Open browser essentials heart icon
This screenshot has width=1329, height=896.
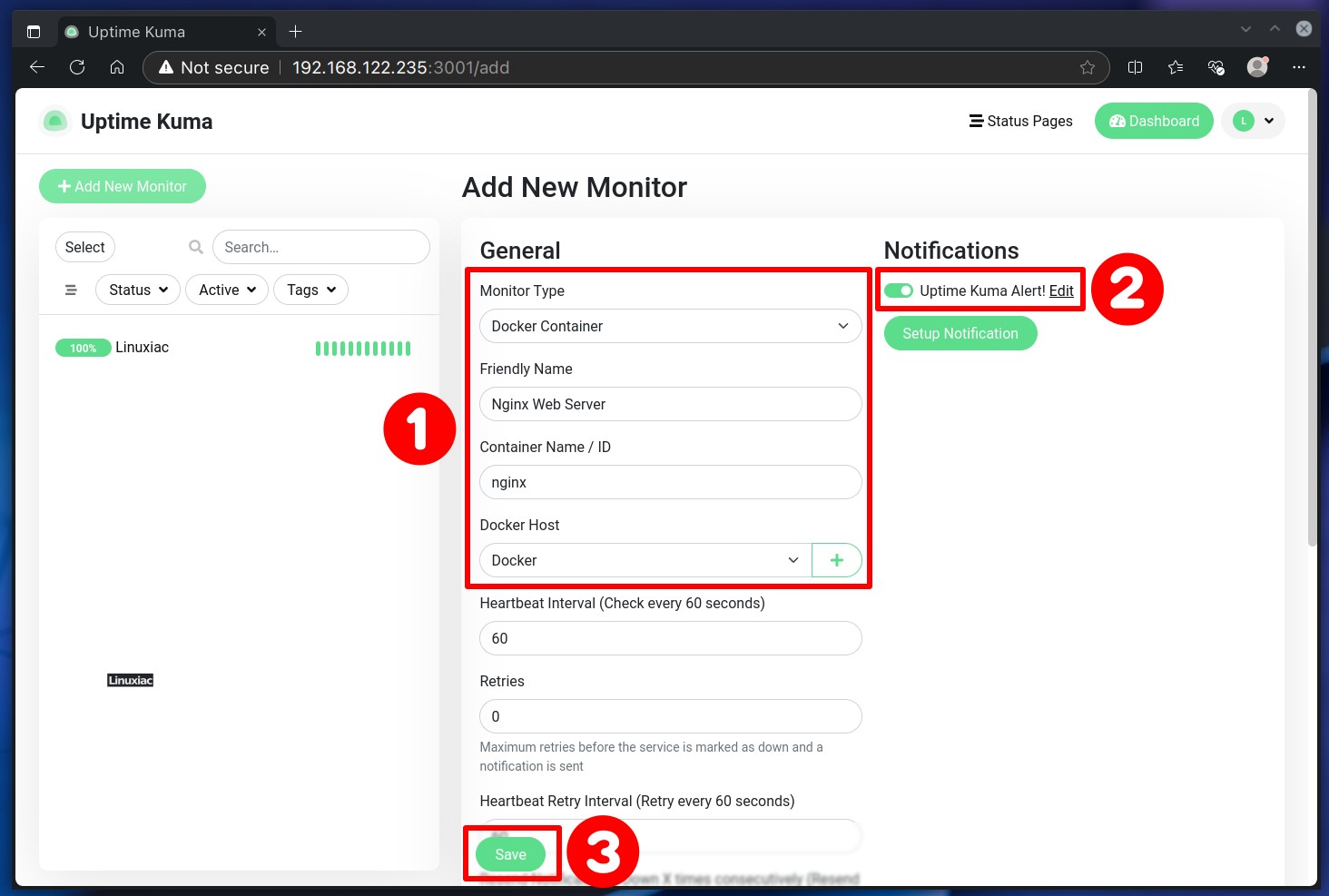pyautogui.click(x=1216, y=67)
